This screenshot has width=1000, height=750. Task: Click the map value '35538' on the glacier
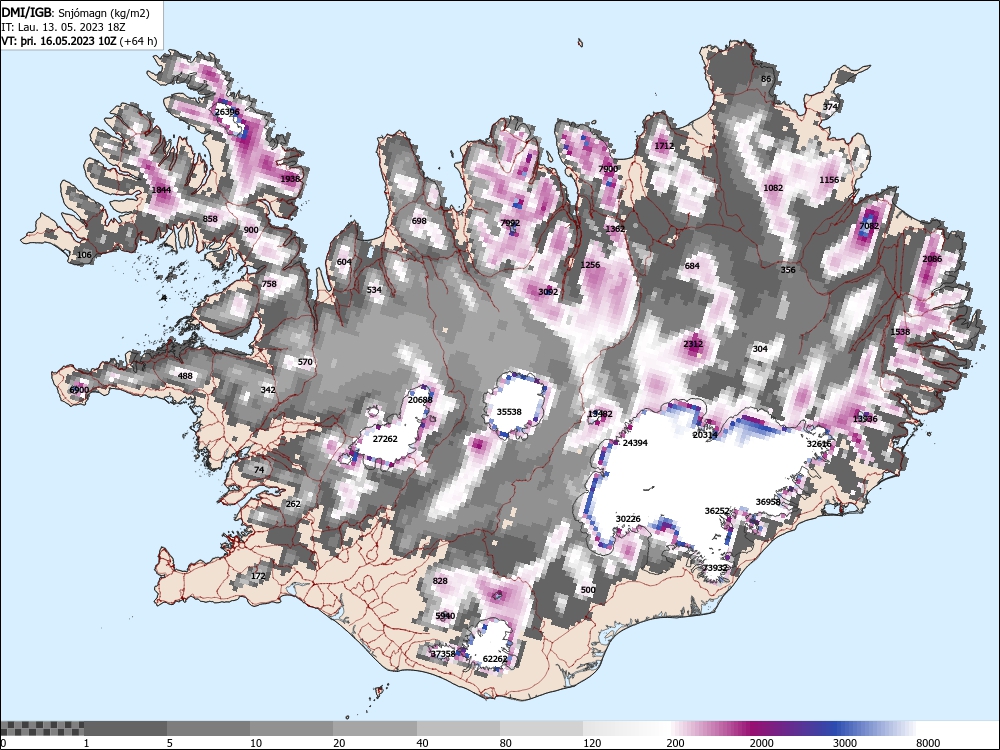pyautogui.click(x=509, y=412)
